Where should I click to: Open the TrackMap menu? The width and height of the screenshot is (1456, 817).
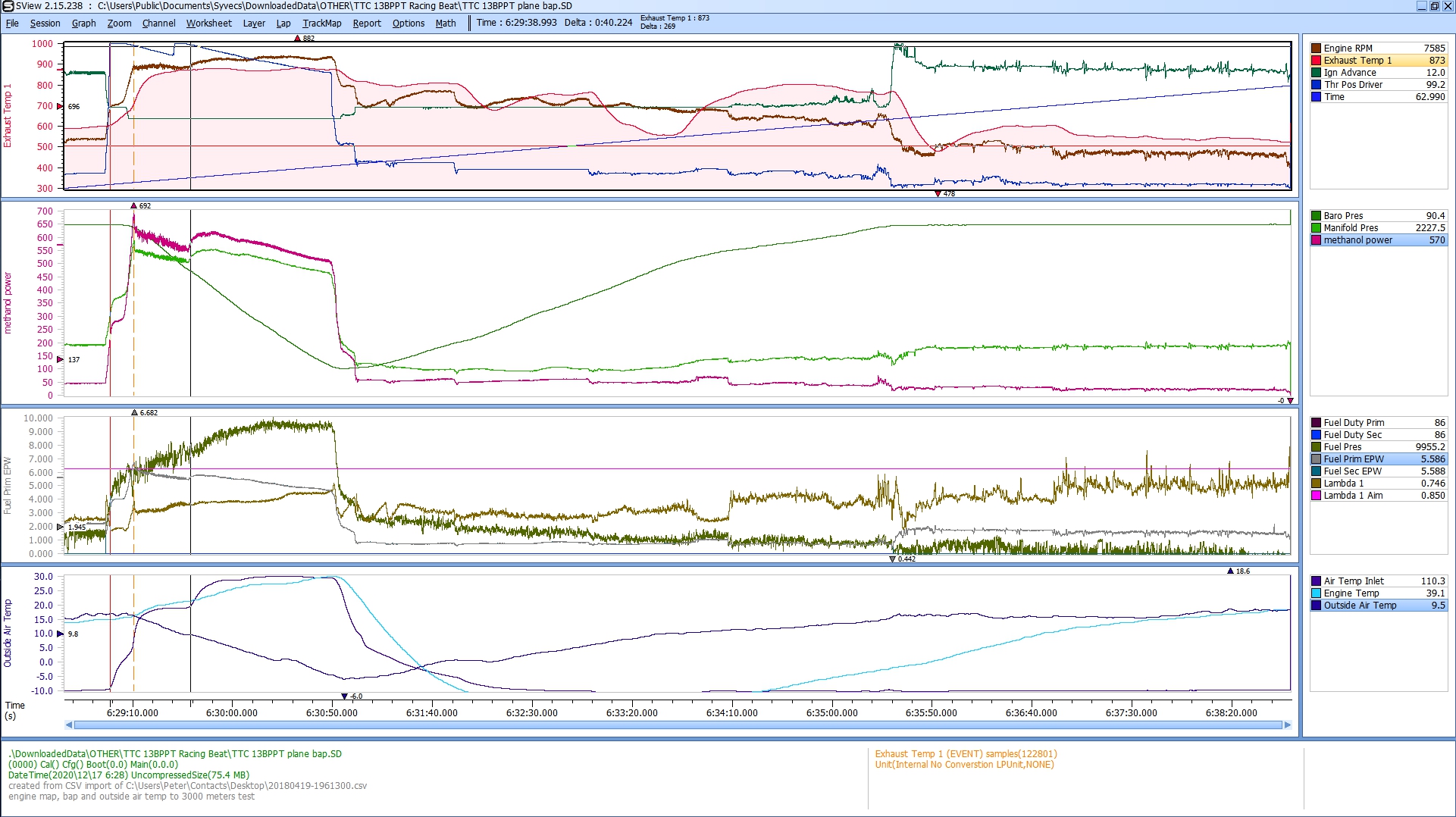(x=321, y=23)
